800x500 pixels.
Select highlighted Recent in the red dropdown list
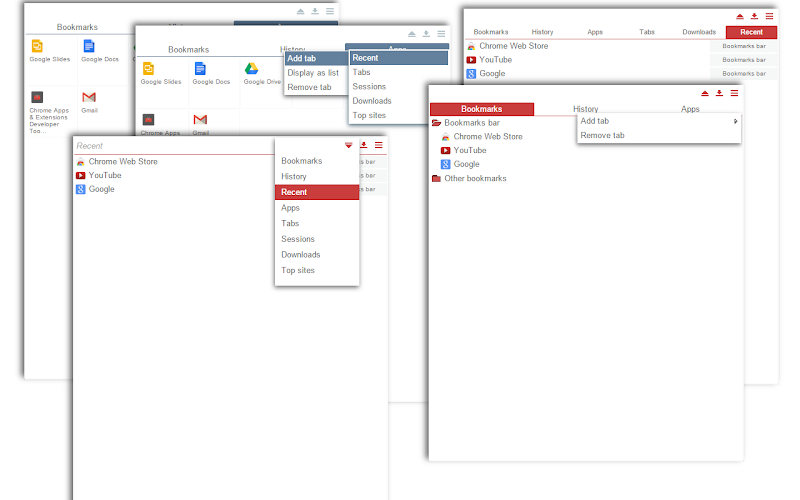click(x=317, y=192)
